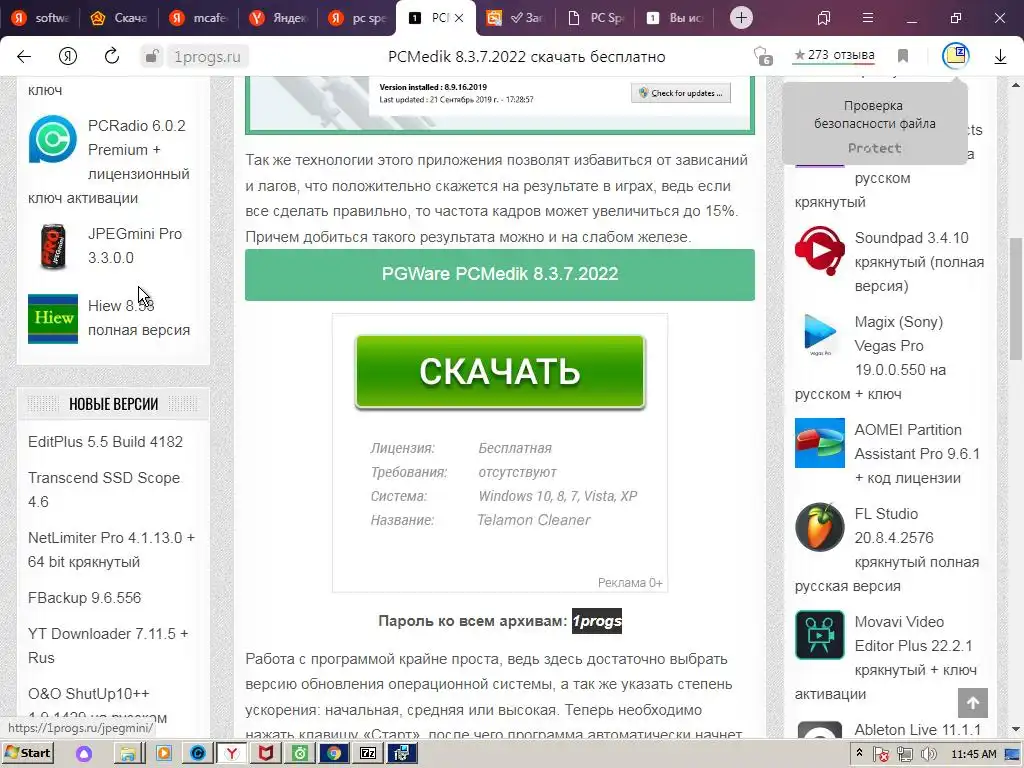This screenshot has height=768, width=1024.
Task: Click the 1progs.ru address field
Action: click(x=208, y=57)
